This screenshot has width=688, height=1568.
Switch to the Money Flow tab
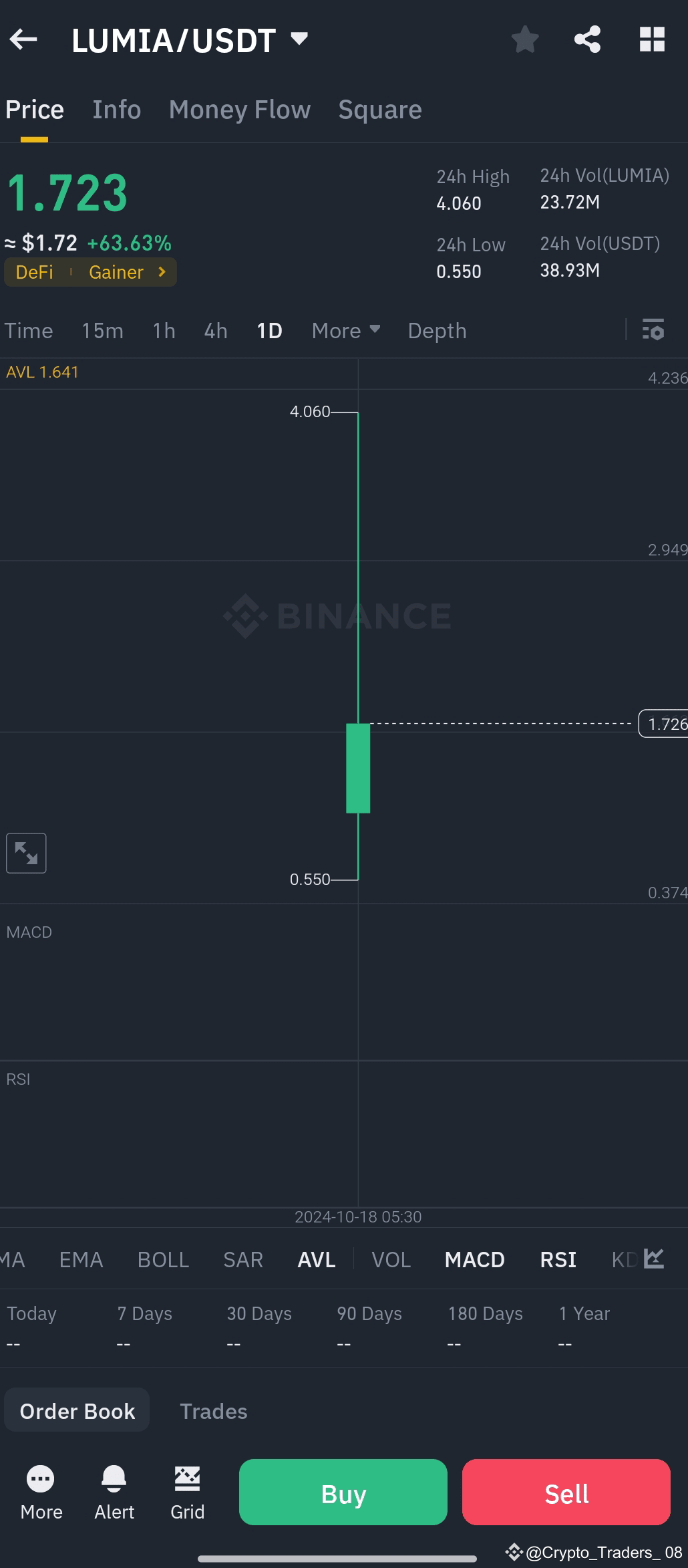[x=239, y=109]
